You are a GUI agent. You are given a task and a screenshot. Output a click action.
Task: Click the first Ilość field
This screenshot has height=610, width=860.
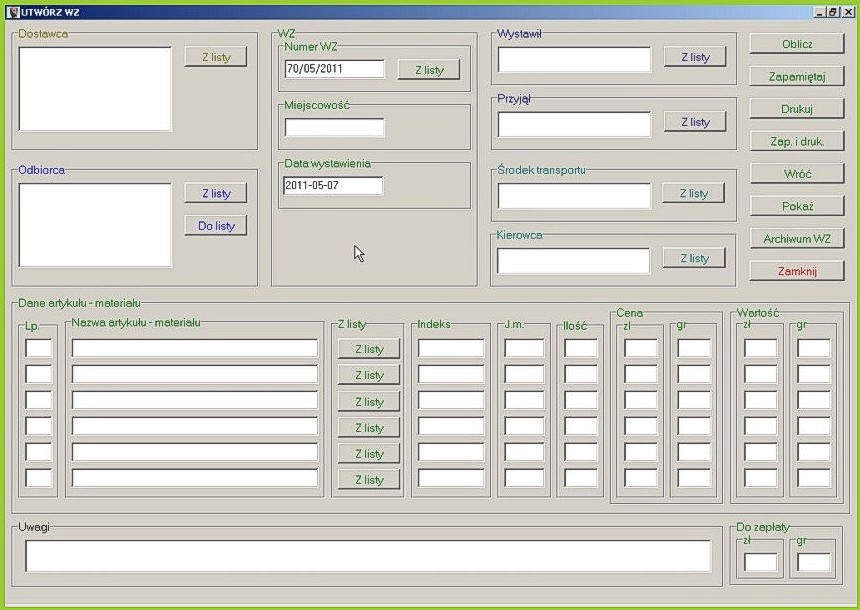(x=580, y=348)
